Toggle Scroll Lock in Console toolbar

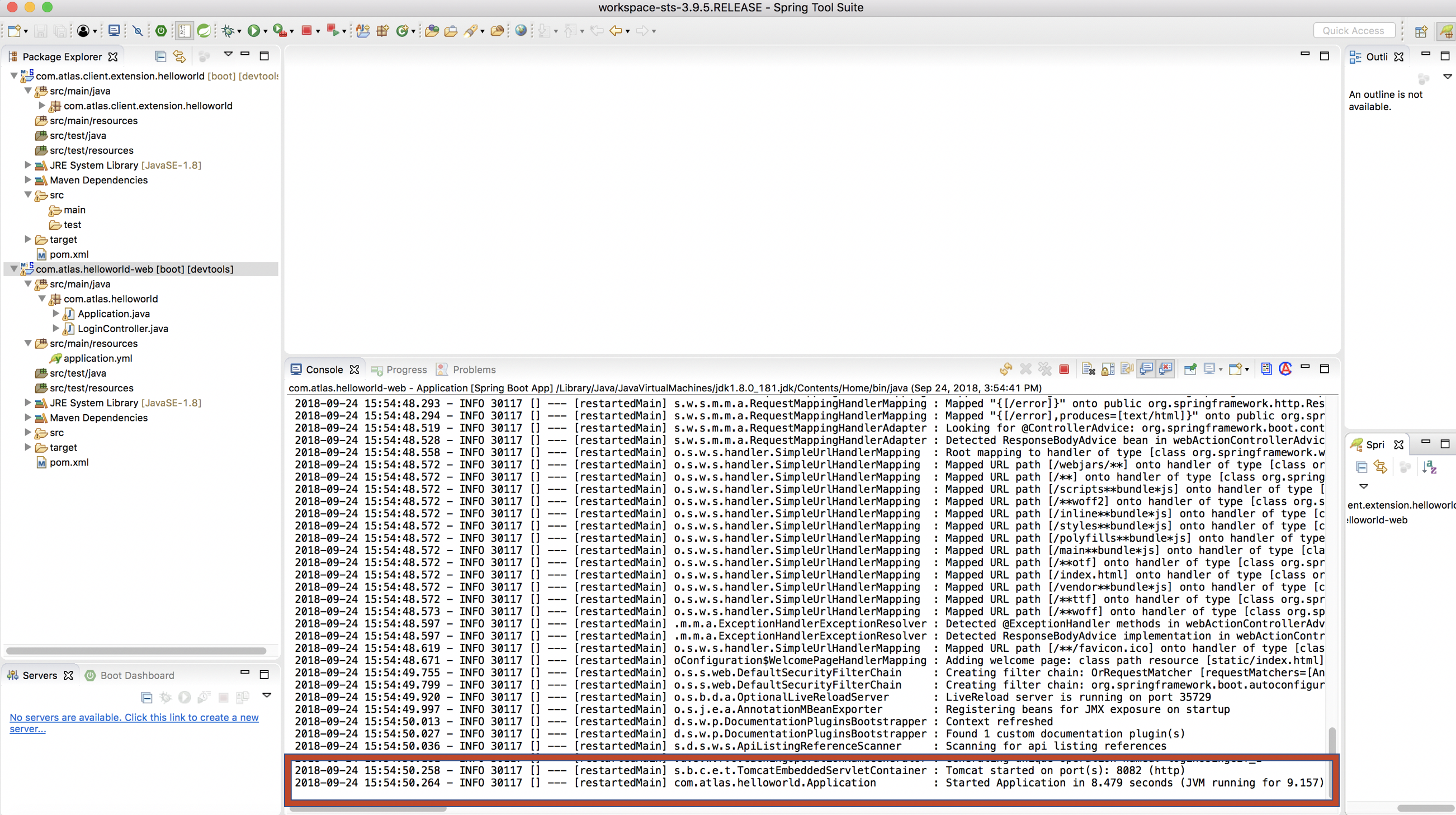point(1108,369)
